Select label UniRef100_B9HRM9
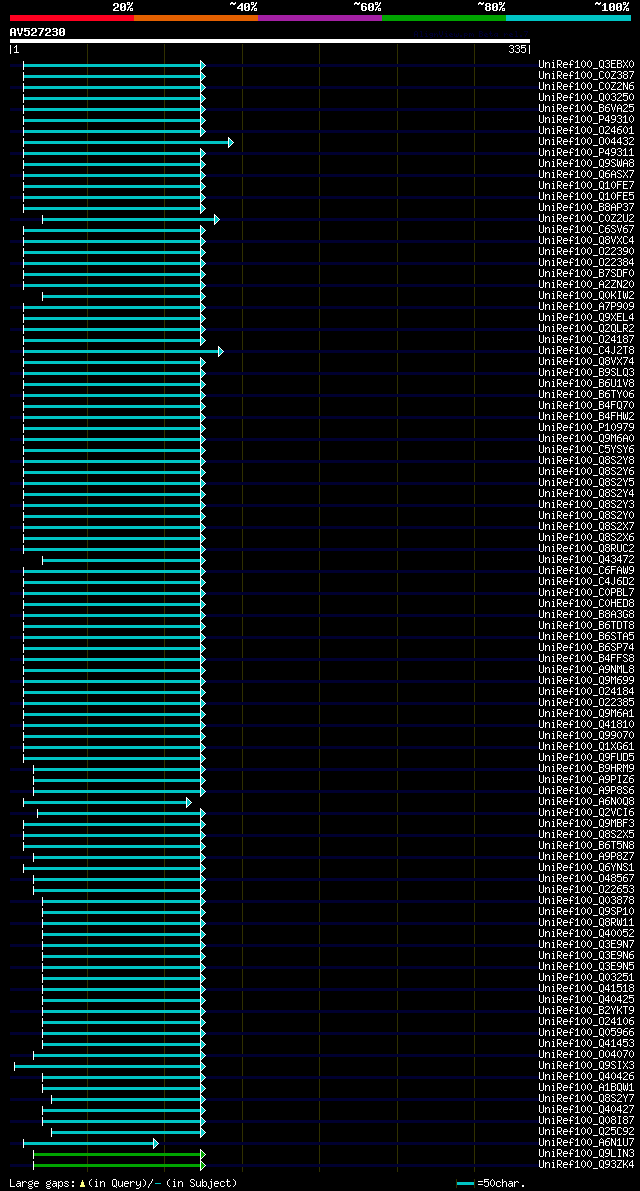Screen dimensions: 640x1191 coord(586,769)
